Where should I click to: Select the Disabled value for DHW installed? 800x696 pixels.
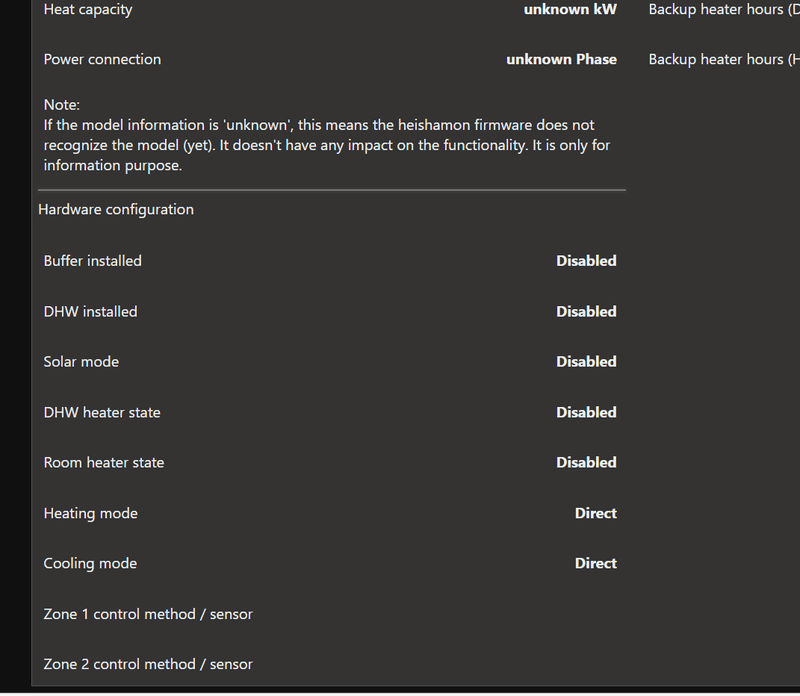pyautogui.click(x=586, y=312)
